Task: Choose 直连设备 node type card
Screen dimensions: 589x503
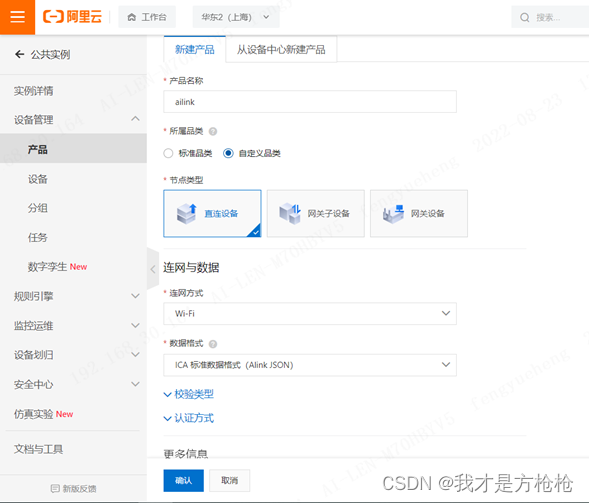Action: 212,213
